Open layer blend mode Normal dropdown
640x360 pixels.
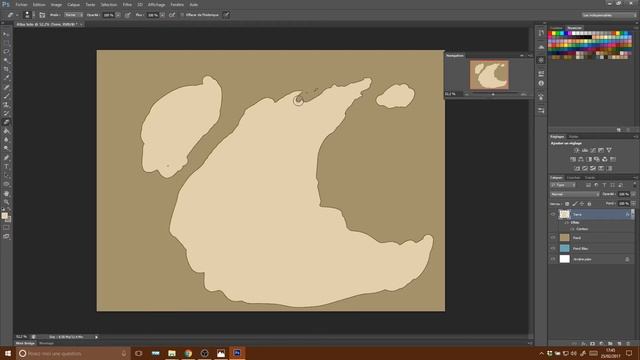[575, 194]
